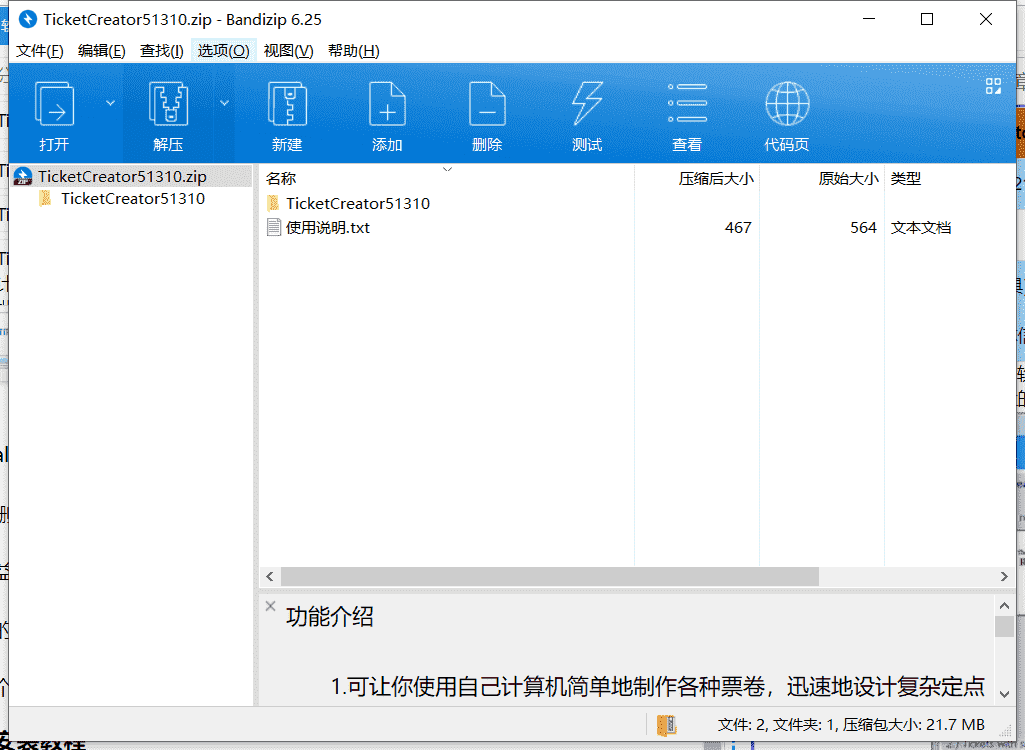Click the folder icon in the file list

273,203
